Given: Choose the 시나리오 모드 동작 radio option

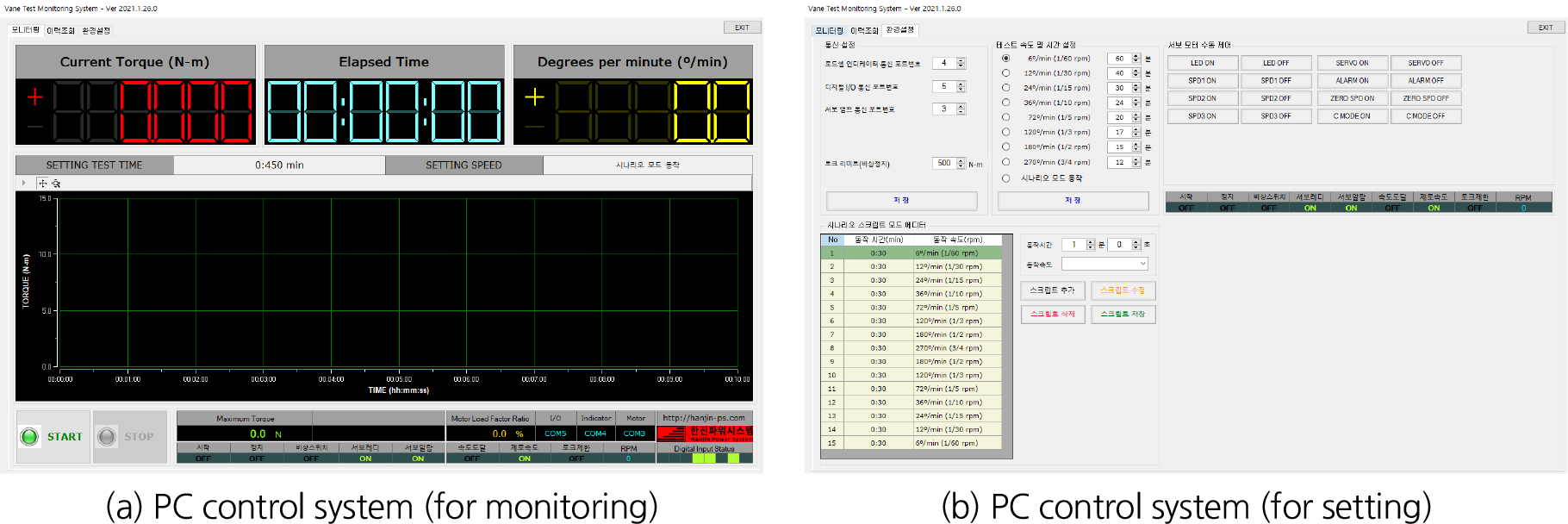Looking at the screenshot, I should click(1005, 178).
